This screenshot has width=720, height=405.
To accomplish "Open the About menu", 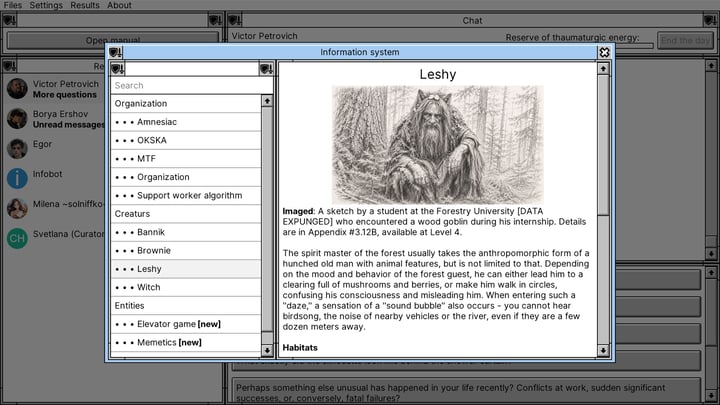I will pyautogui.click(x=119, y=5).
